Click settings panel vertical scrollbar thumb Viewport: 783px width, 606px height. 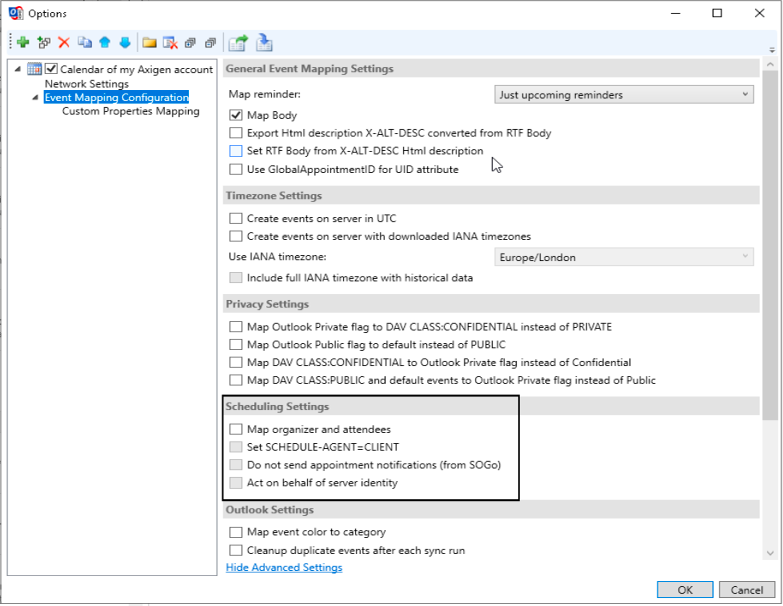770,245
